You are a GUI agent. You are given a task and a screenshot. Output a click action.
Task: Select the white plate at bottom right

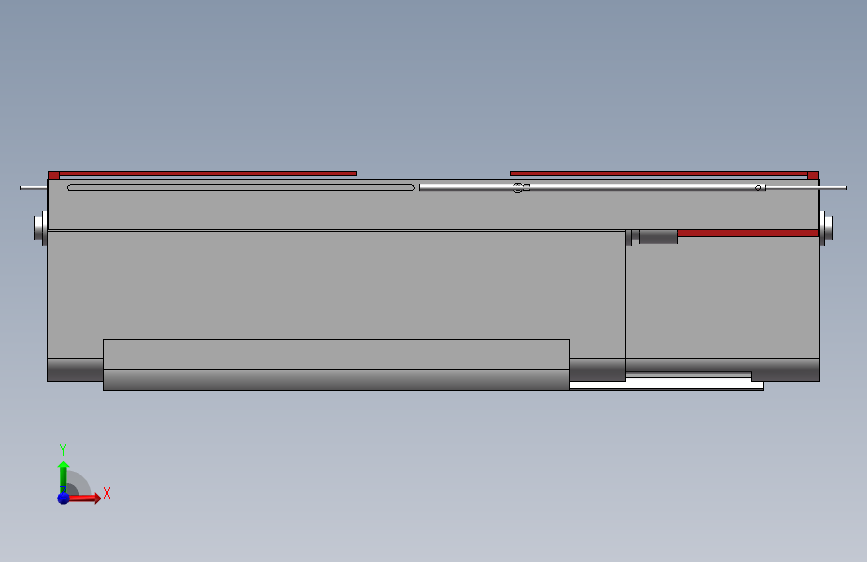[666, 383]
